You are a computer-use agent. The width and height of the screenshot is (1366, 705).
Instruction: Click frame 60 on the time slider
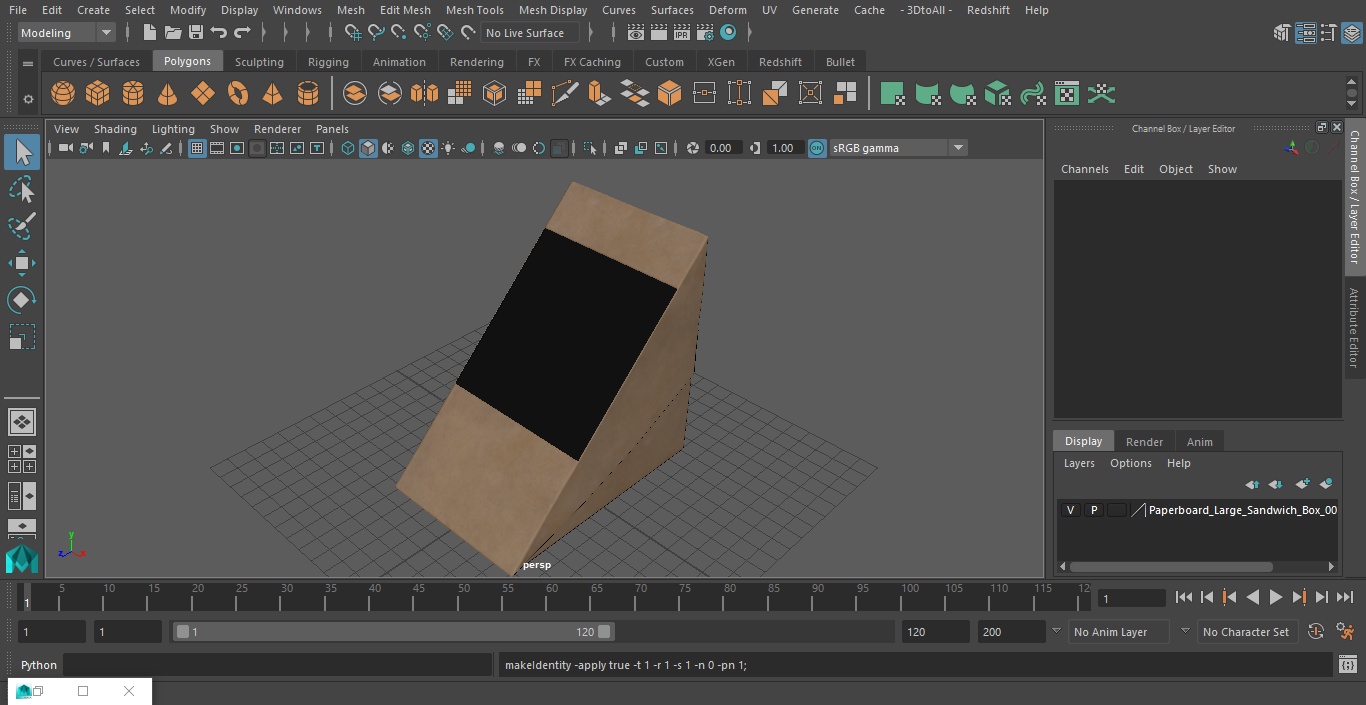[552, 596]
